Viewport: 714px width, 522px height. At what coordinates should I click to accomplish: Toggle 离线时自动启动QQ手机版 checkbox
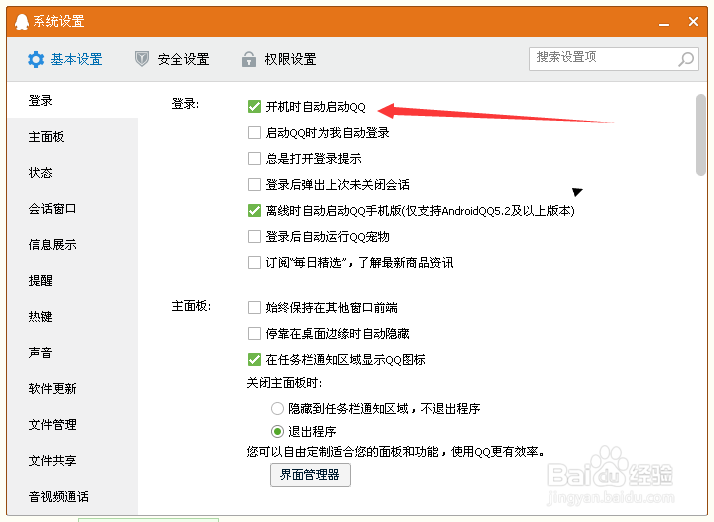coord(254,210)
